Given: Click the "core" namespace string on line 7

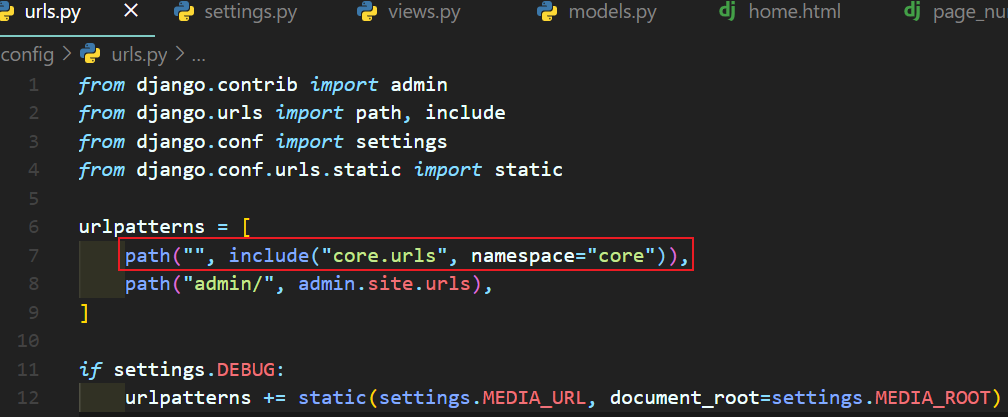Looking at the screenshot, I should [621, 256].
